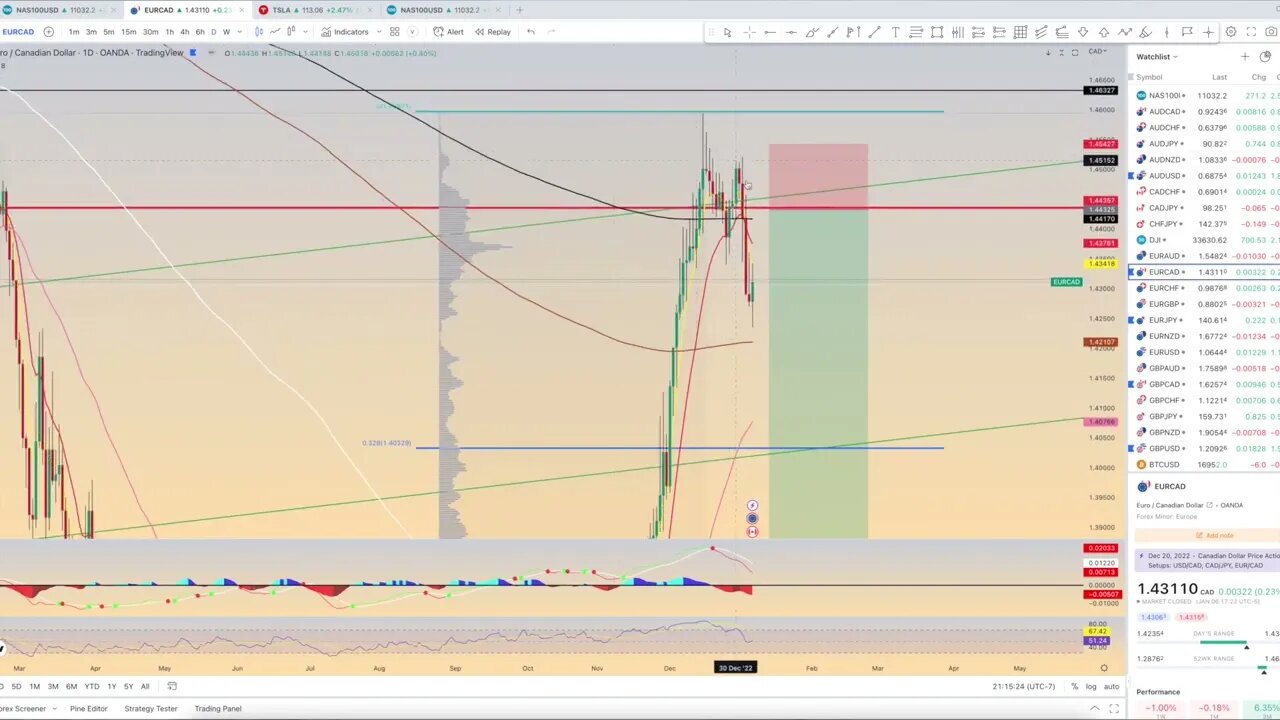Expand the timeframe dropdown arrow
1280x720 pixels.
coord(240,32)
